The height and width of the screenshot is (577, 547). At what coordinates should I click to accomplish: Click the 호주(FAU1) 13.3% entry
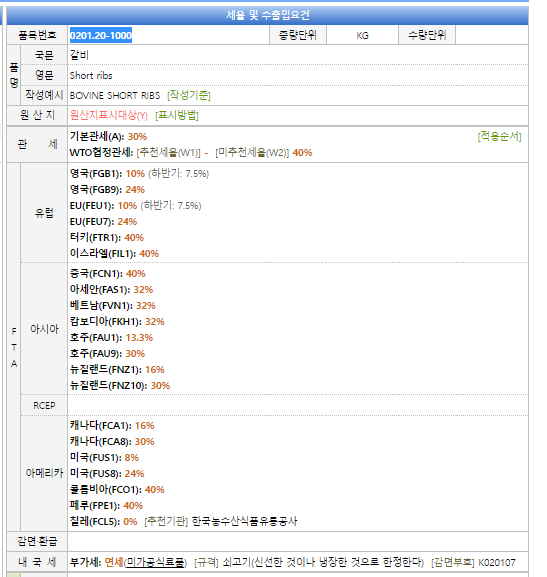pyautogui.click(x=111, y=337)
